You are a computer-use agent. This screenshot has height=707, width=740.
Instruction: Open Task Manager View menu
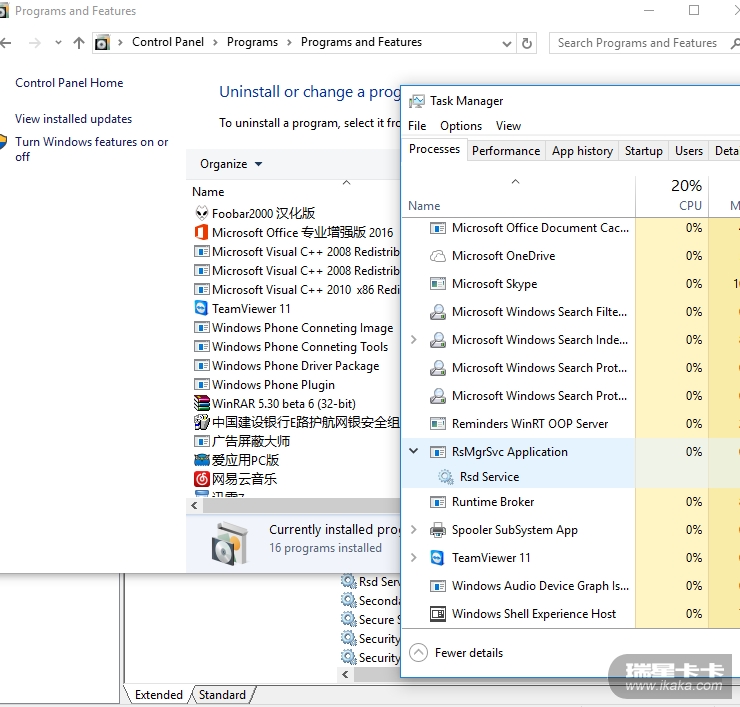(x=508, y=126)
